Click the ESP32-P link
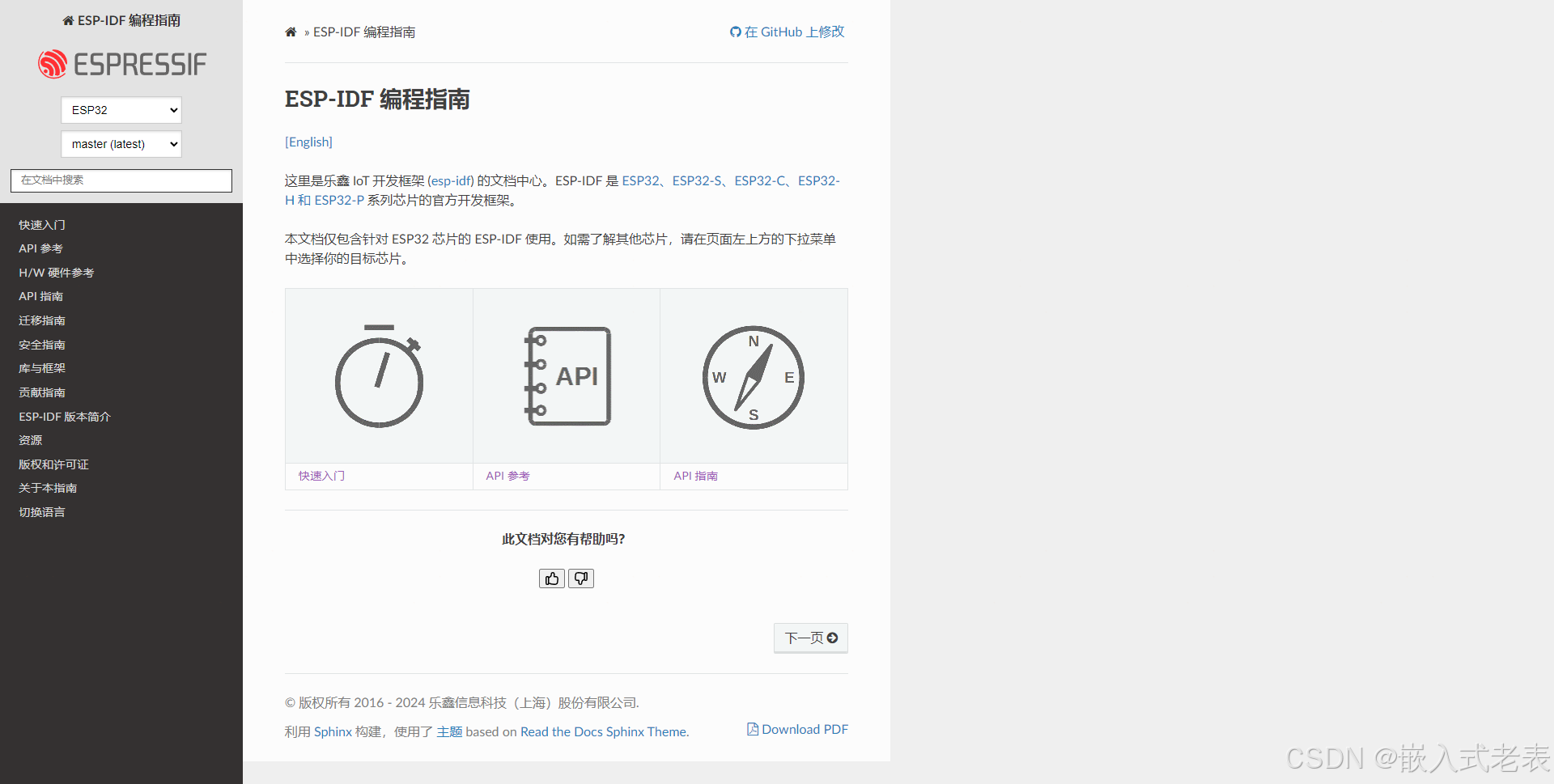Viewport: 1554px width, 784px height. tap(339, 200)
